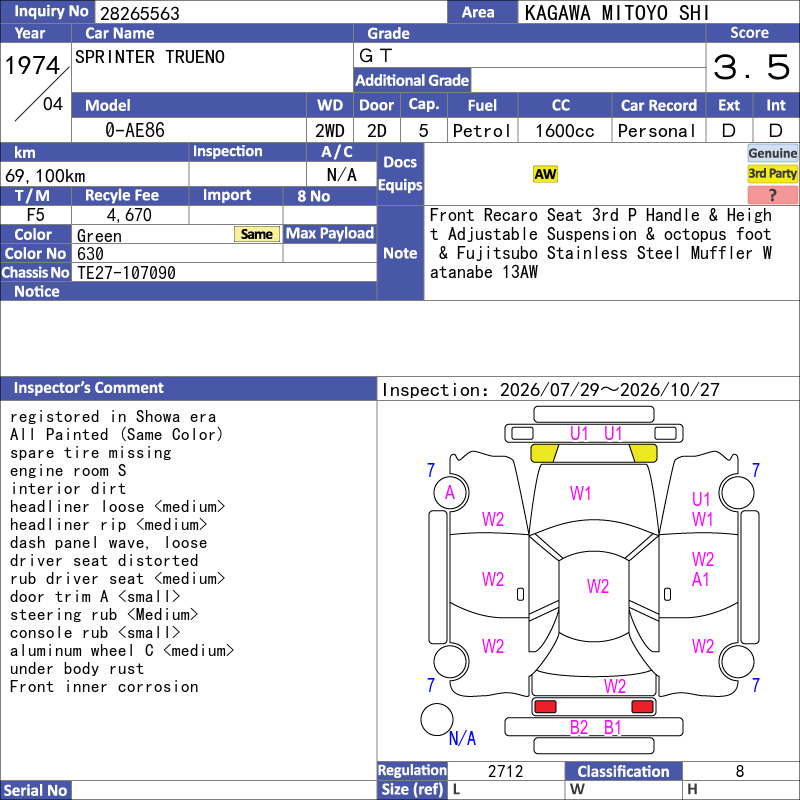The height and width of the screenshot is (800, 800).
Task: Click the comment 'Front inner corrosion'
Action: 104,687
